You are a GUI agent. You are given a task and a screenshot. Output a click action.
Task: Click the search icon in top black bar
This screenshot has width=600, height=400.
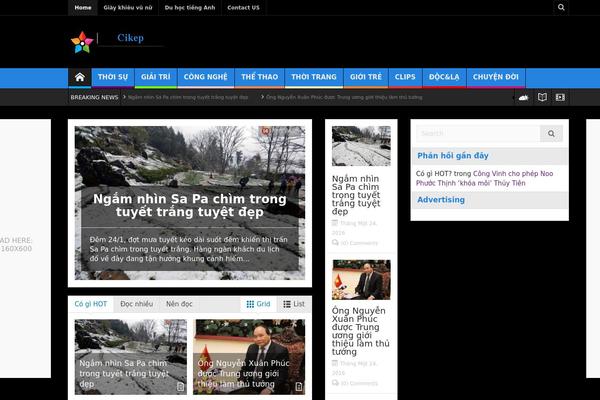561,7
